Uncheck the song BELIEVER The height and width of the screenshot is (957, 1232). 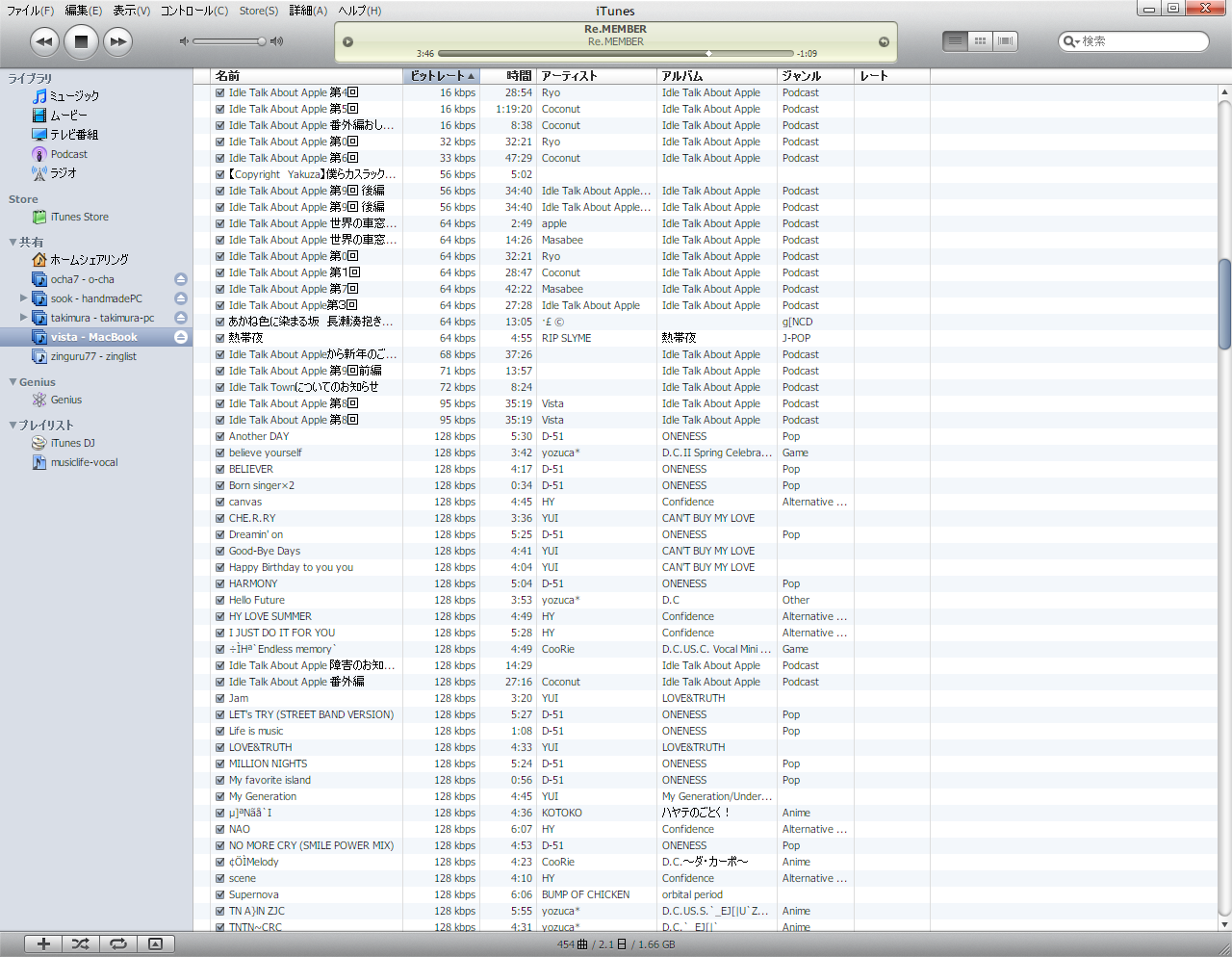tap(220, 470)
